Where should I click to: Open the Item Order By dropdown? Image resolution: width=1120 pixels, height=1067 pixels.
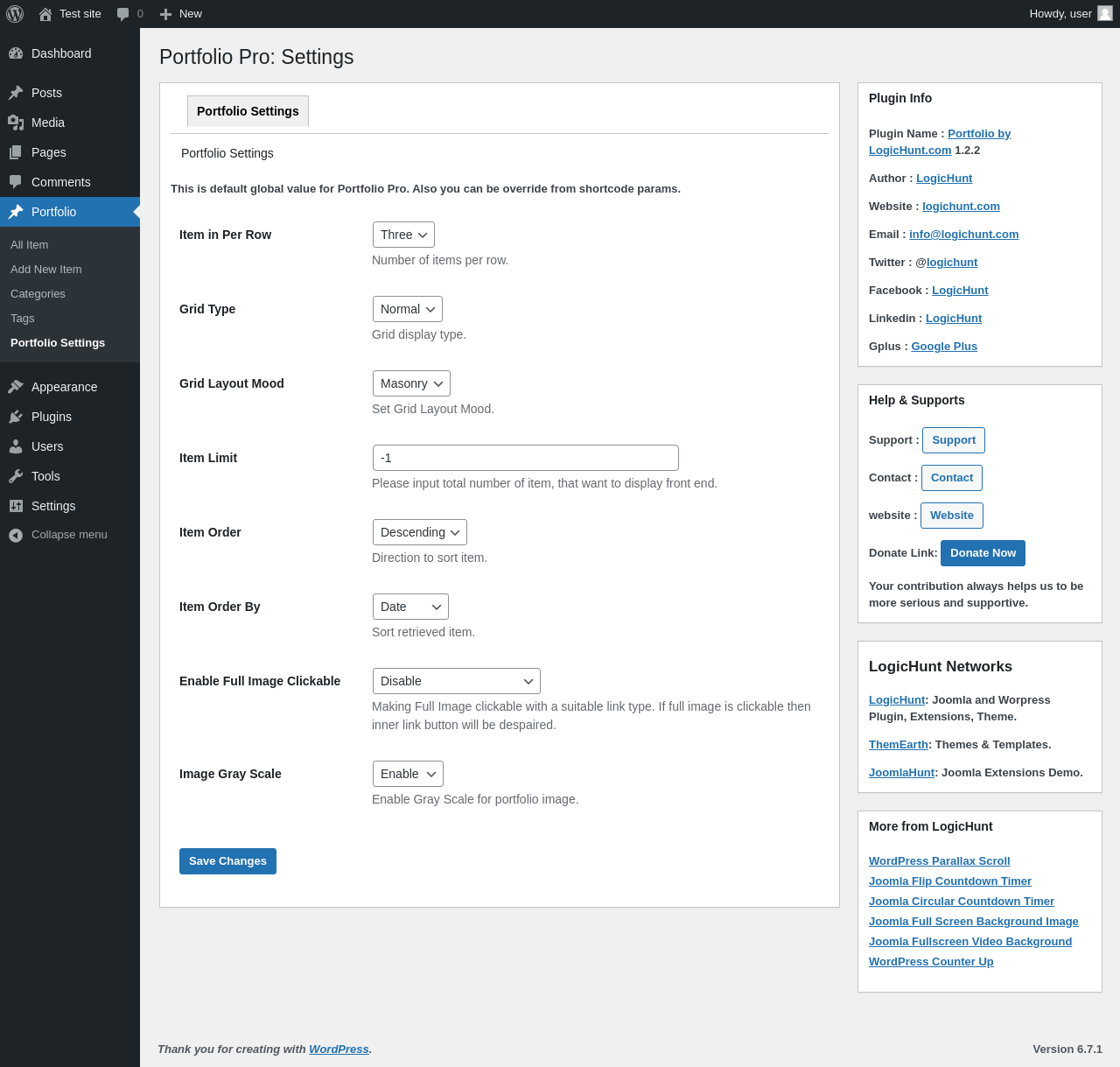pyautogui.click(x=410, y=607)
